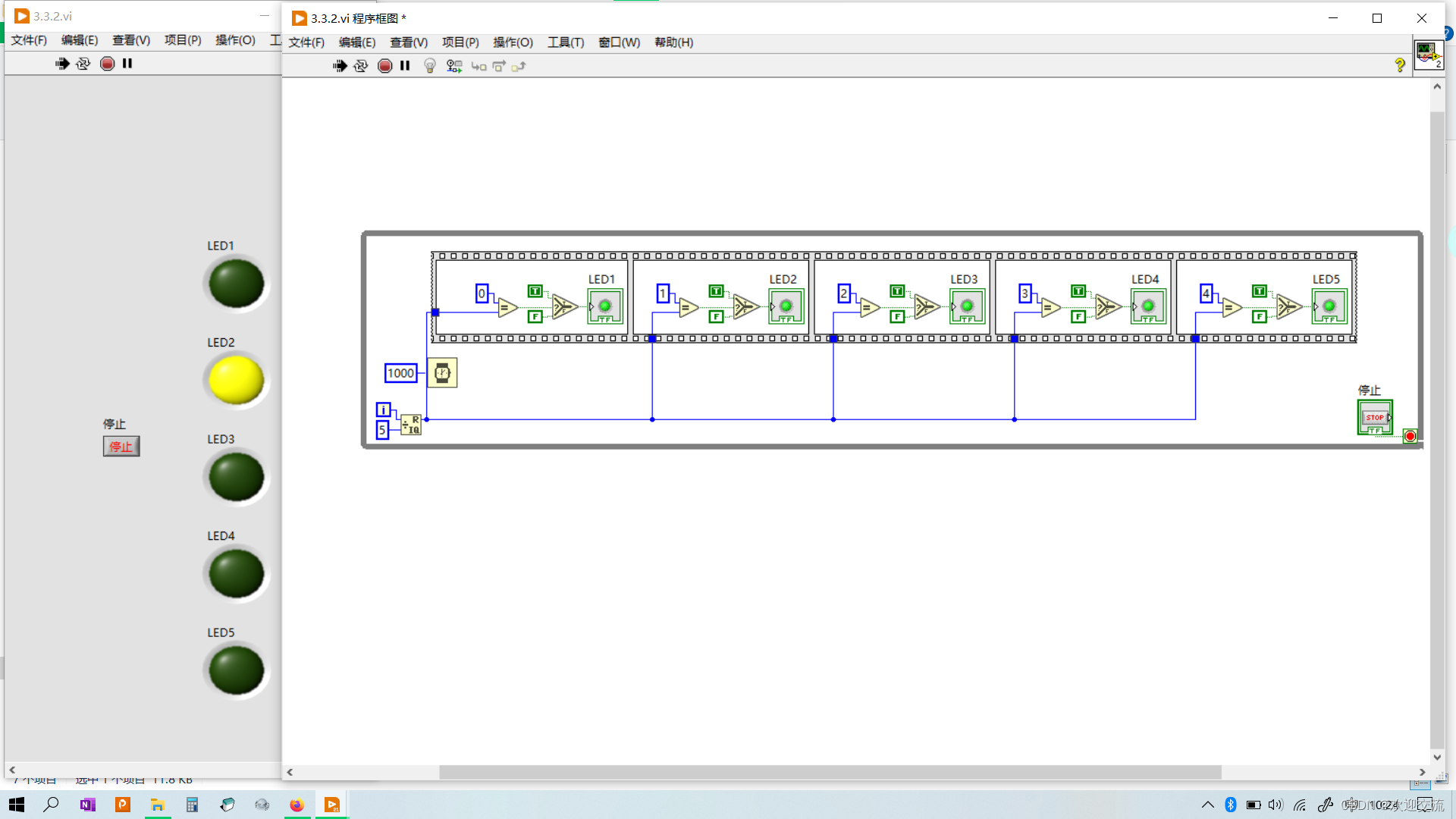Click the STOP terminal in block diagram
This screenshot has width=1456, height=819.
pyautogui.click(x=1374, y=418)
